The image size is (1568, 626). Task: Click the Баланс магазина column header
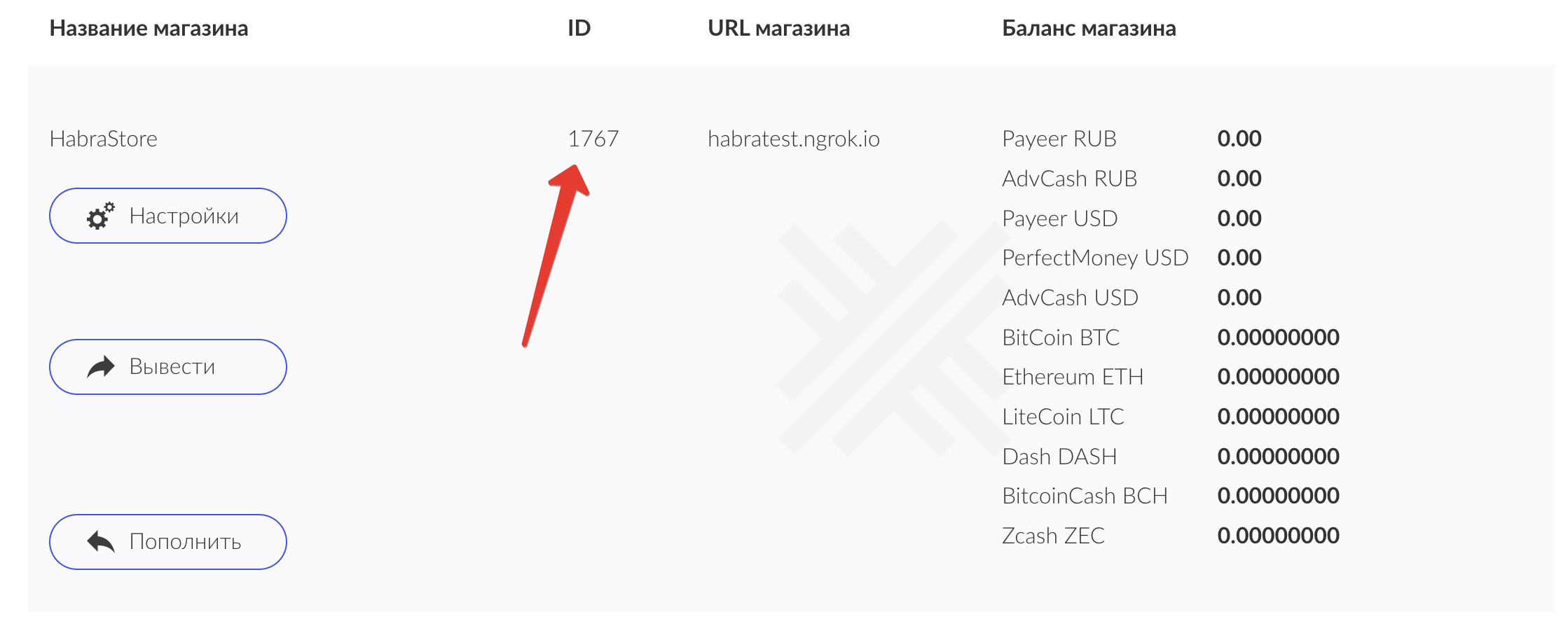pyautogui.click(x=1087, y=29)
